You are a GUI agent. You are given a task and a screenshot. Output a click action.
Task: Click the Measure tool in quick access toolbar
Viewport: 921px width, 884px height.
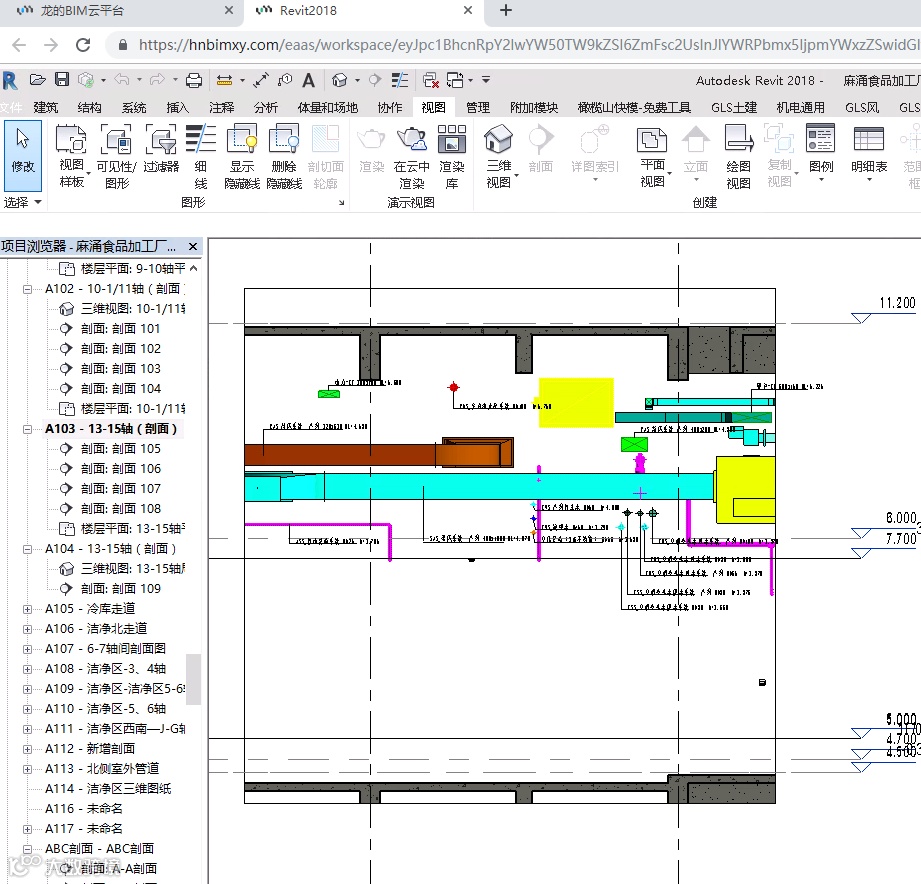click(223, 80)
